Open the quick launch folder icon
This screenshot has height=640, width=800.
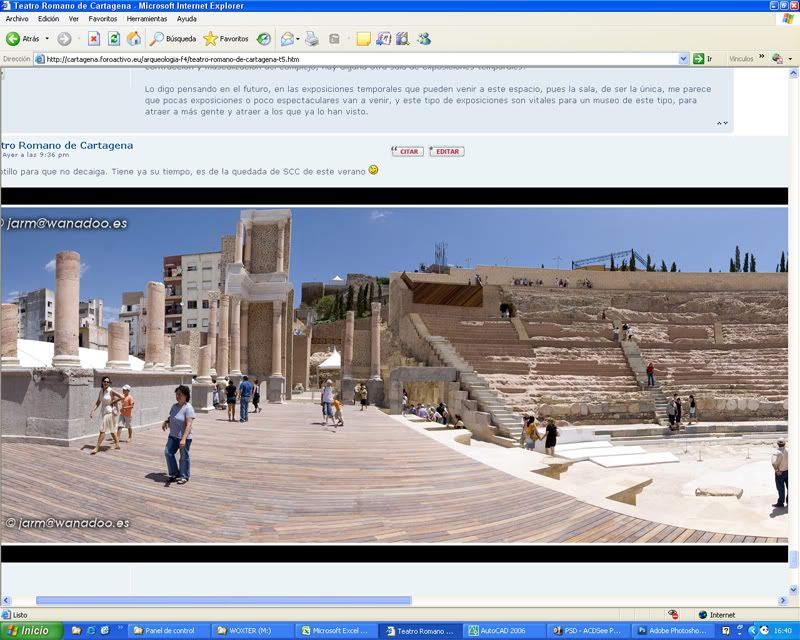coord(76,631)
